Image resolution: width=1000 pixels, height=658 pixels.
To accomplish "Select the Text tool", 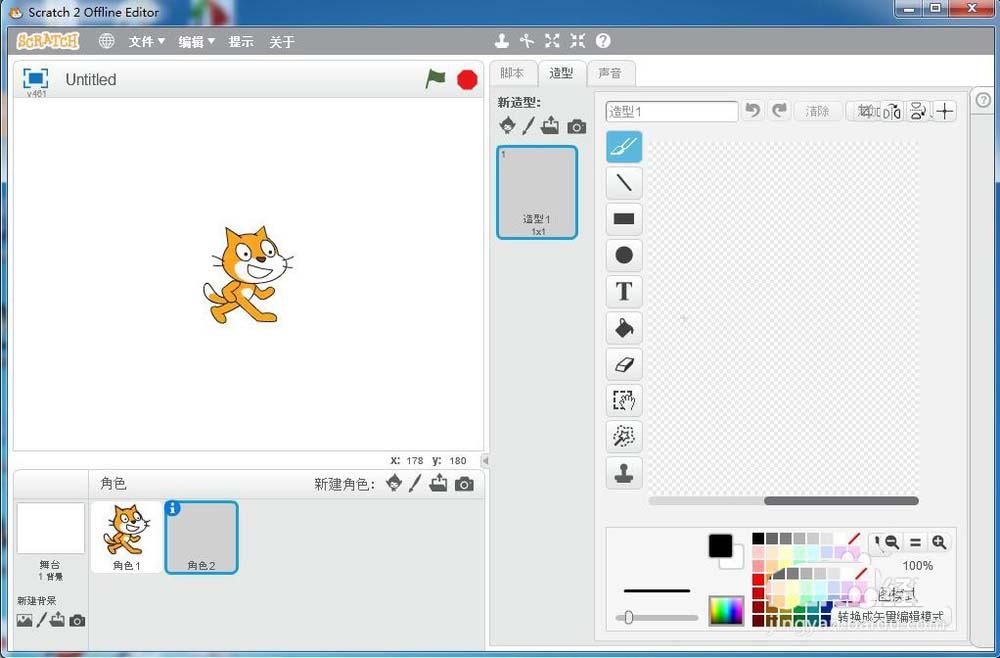I will (x=624, y=291).
